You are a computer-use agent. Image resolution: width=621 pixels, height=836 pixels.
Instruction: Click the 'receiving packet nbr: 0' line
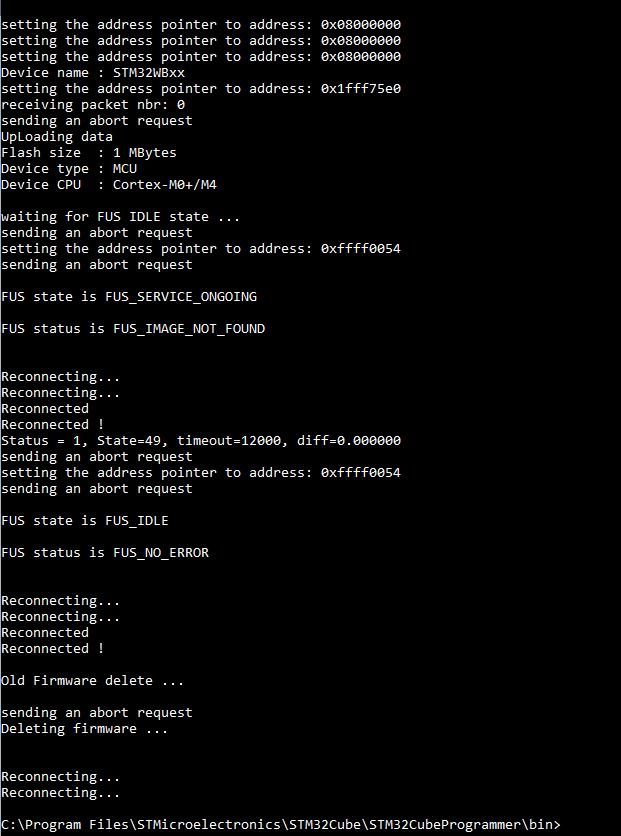pos(93,104)
